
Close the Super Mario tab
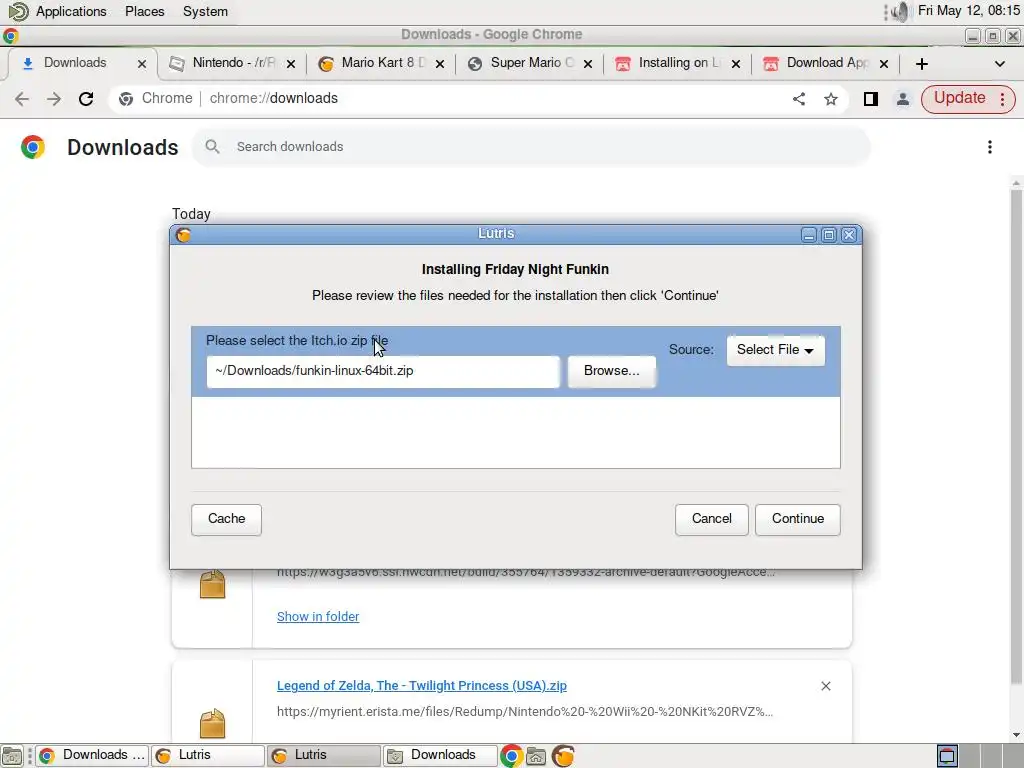(x=588, y=64)
